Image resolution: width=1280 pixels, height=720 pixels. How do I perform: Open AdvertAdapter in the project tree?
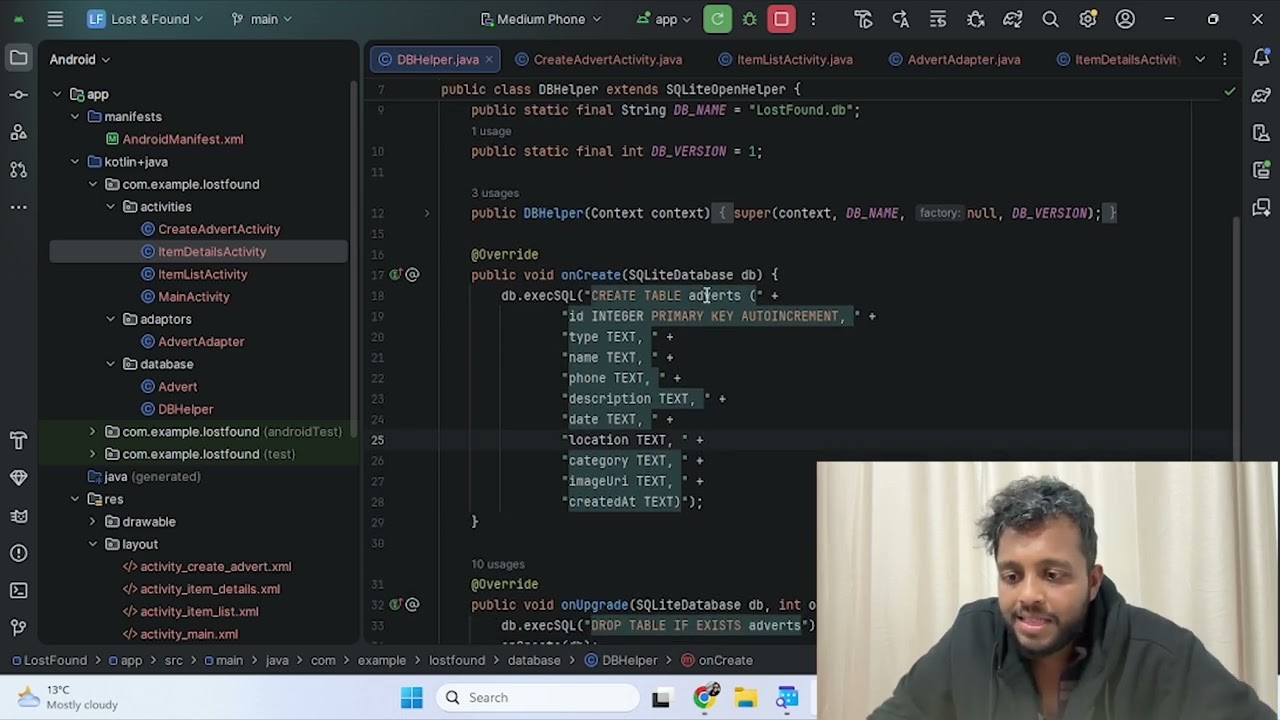tap(201, 342)
